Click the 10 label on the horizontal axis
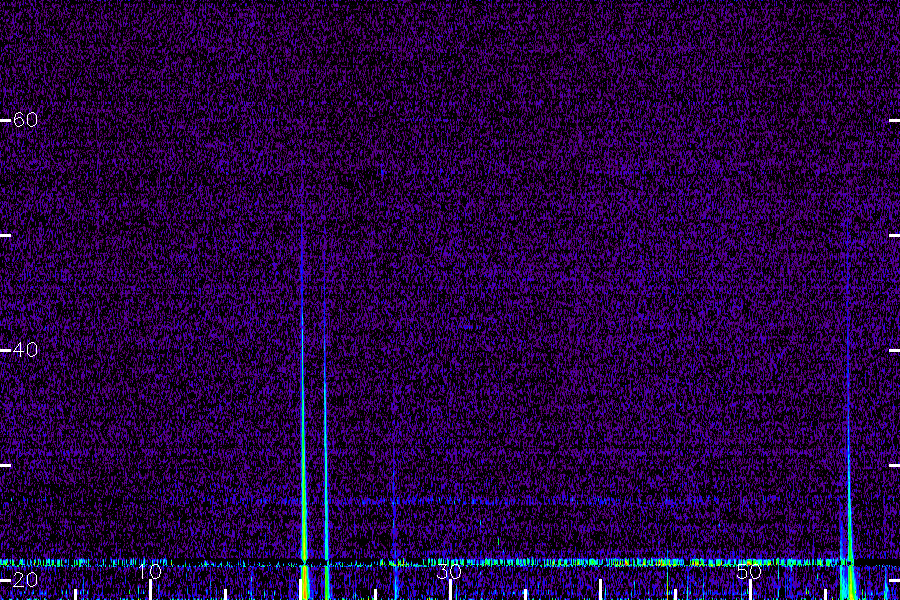This screenshot has width=900, height=600. coord(150,571)
